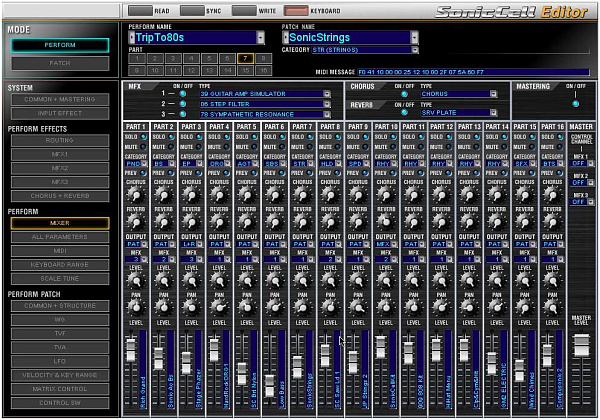Click left arrow of perform name field

tap(132, 37)
